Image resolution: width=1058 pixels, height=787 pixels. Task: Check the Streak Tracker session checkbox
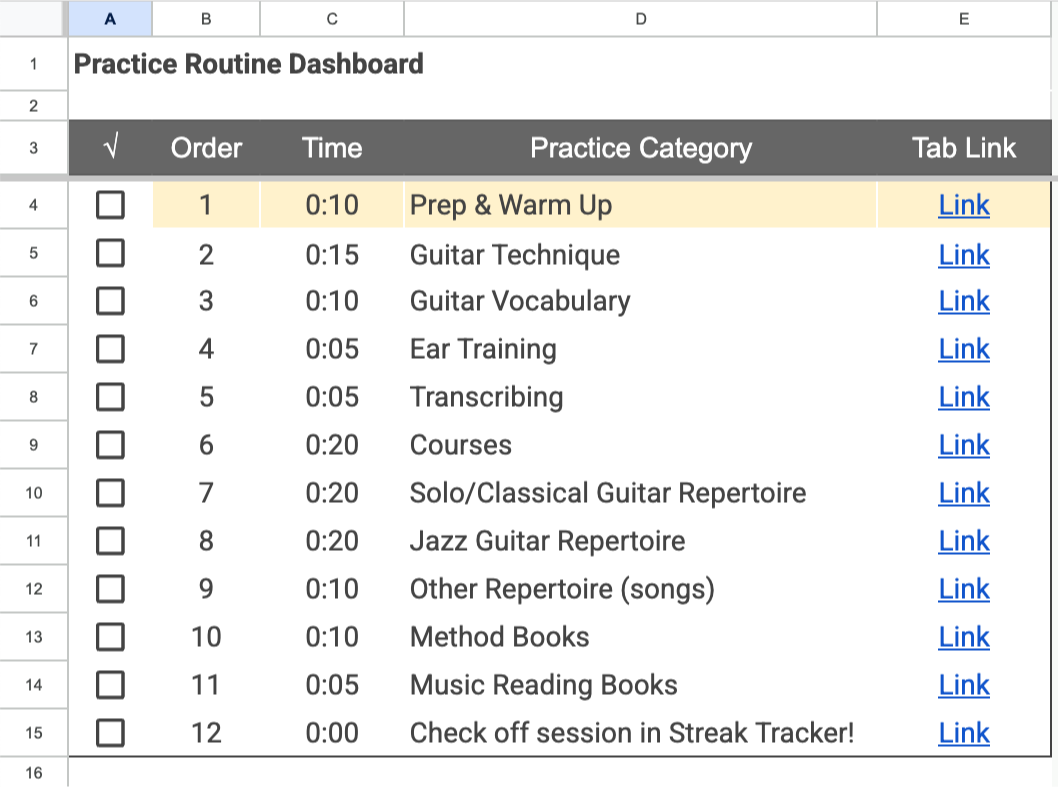110,733
